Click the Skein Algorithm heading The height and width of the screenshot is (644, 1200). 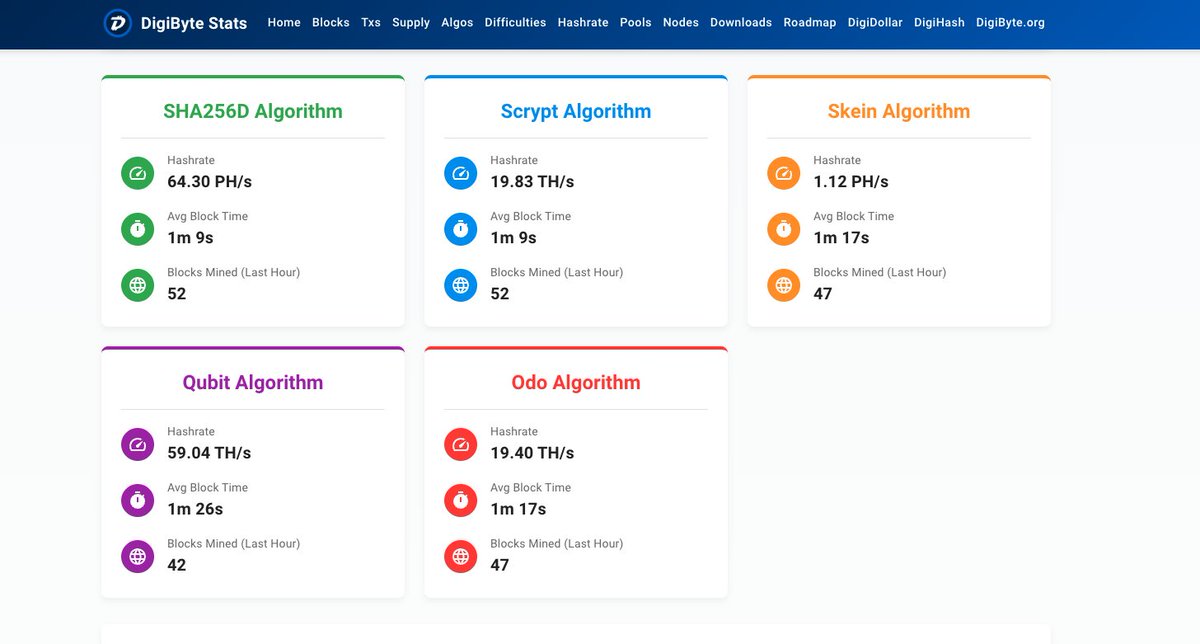(x=899, y=111)
